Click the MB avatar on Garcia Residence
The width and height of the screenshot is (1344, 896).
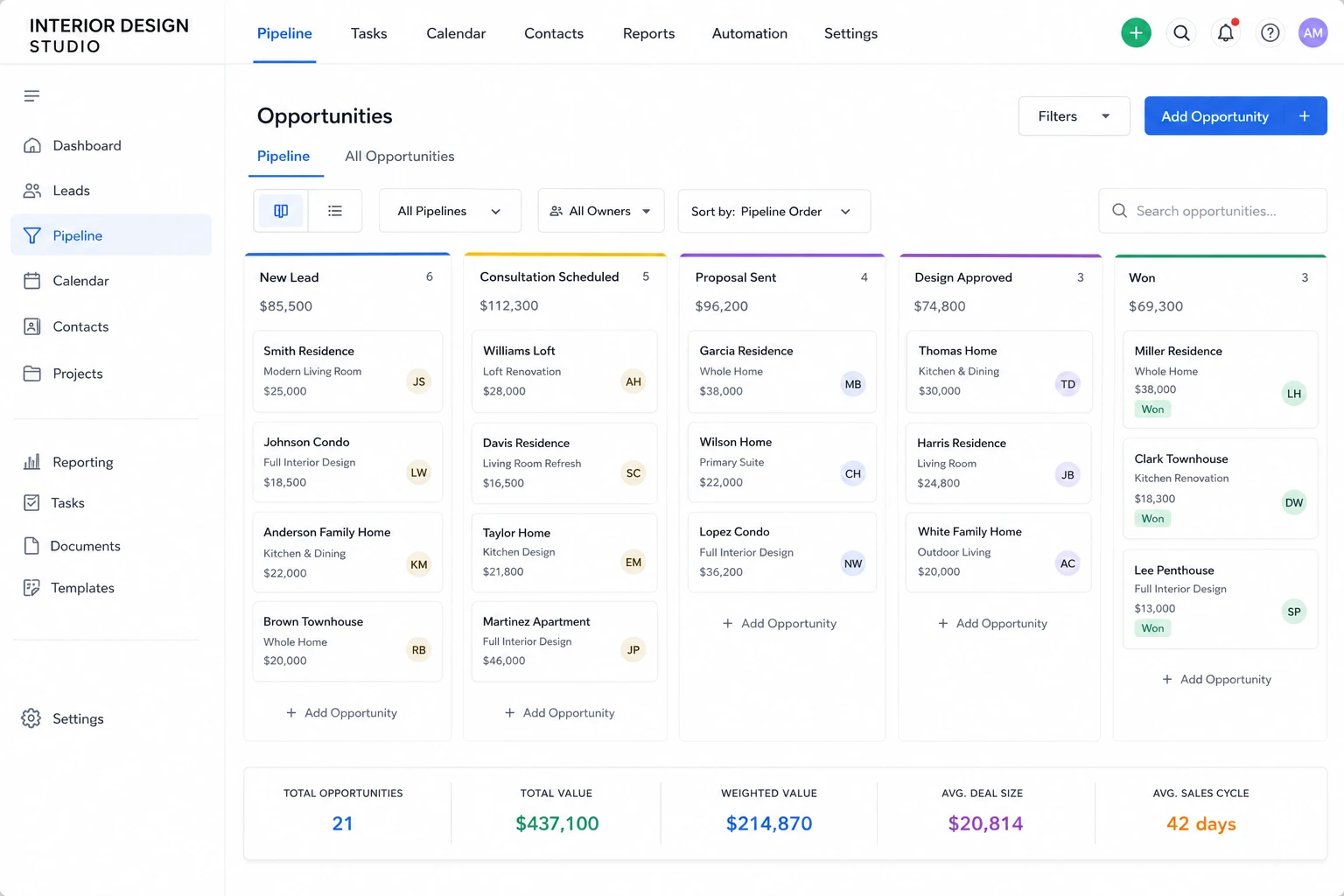pyautogui.click(x=853, y=384)
